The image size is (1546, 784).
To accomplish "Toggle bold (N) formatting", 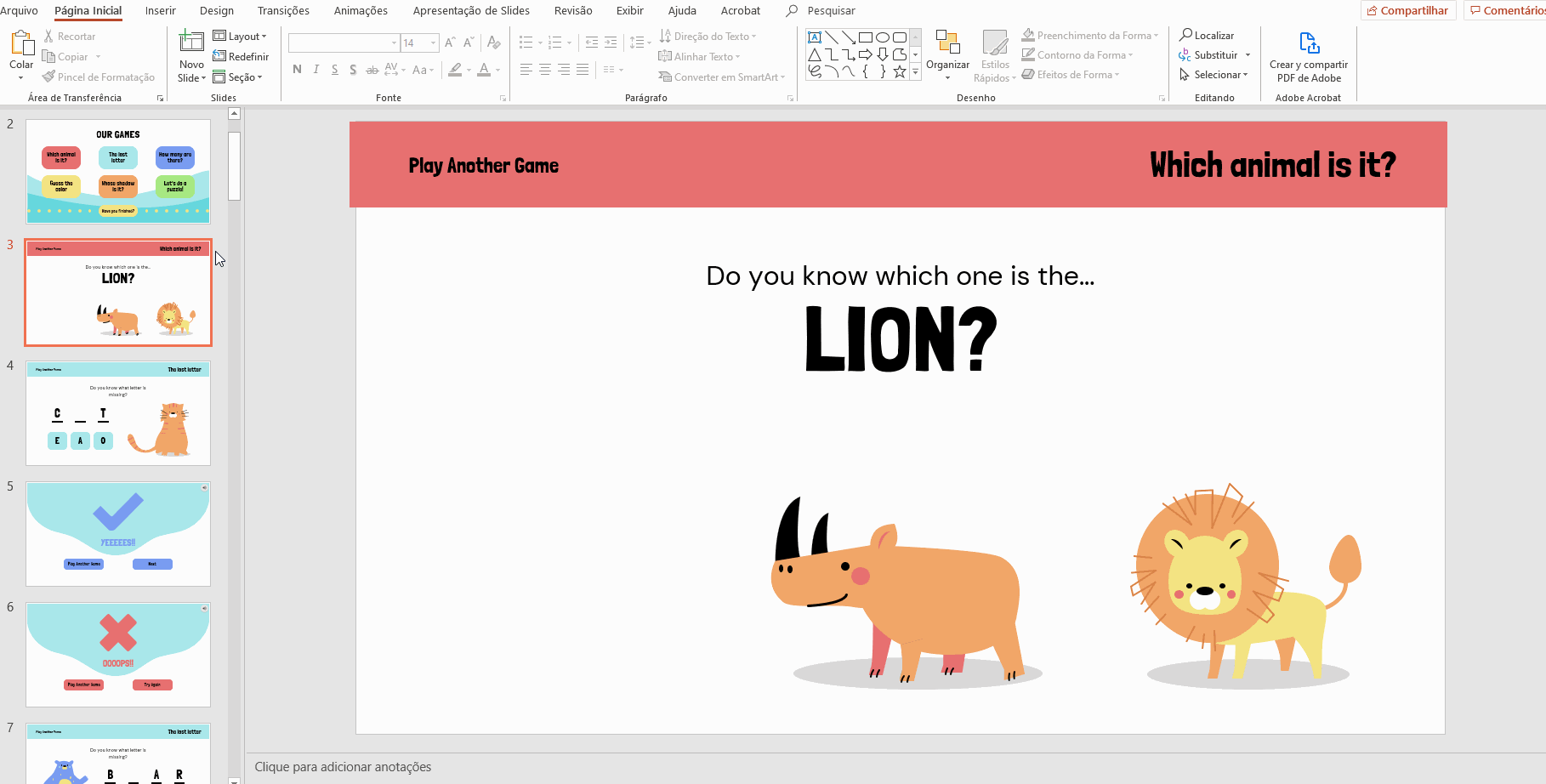I will tap(297, 70).
